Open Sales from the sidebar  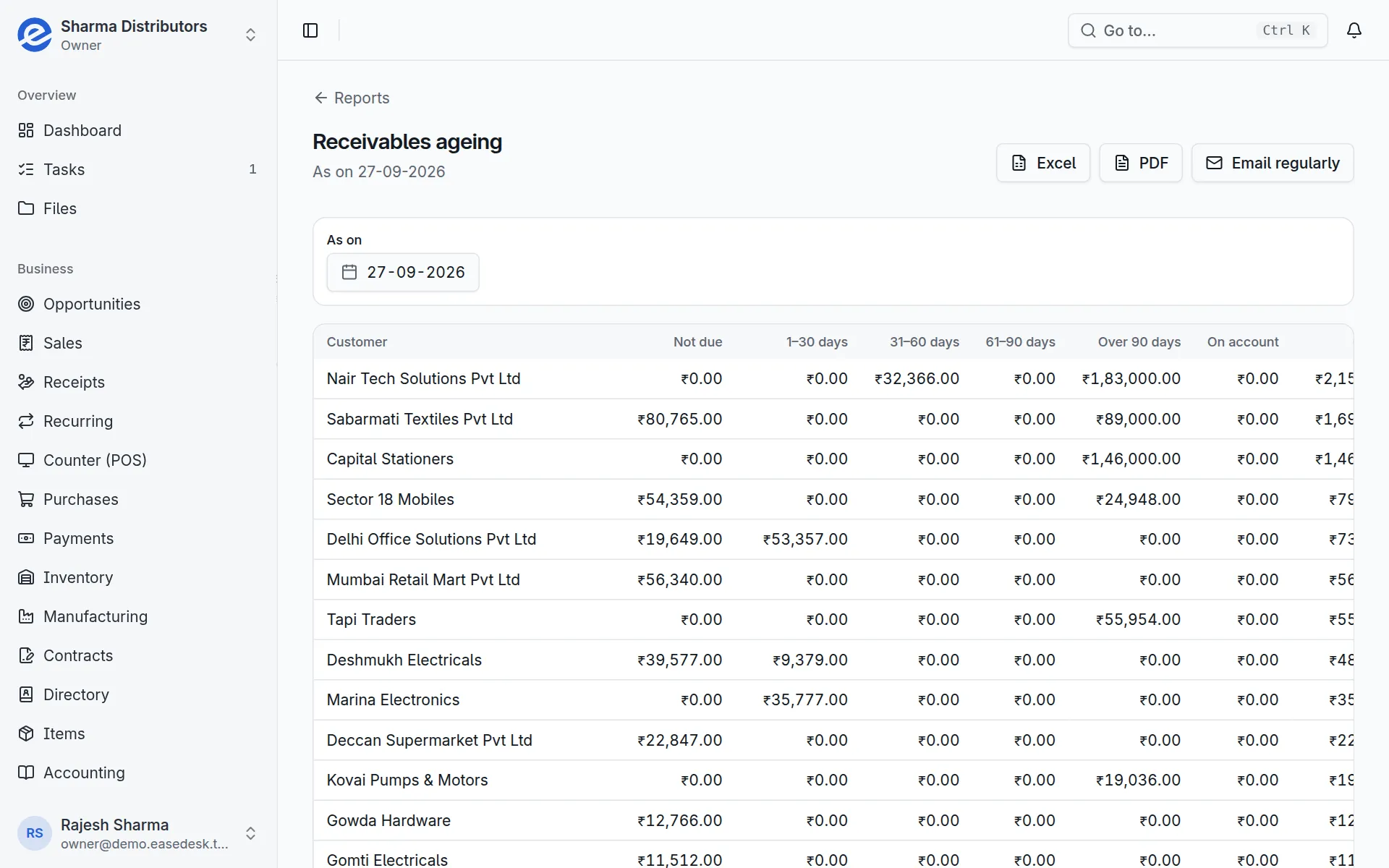(x=138, y=343)
